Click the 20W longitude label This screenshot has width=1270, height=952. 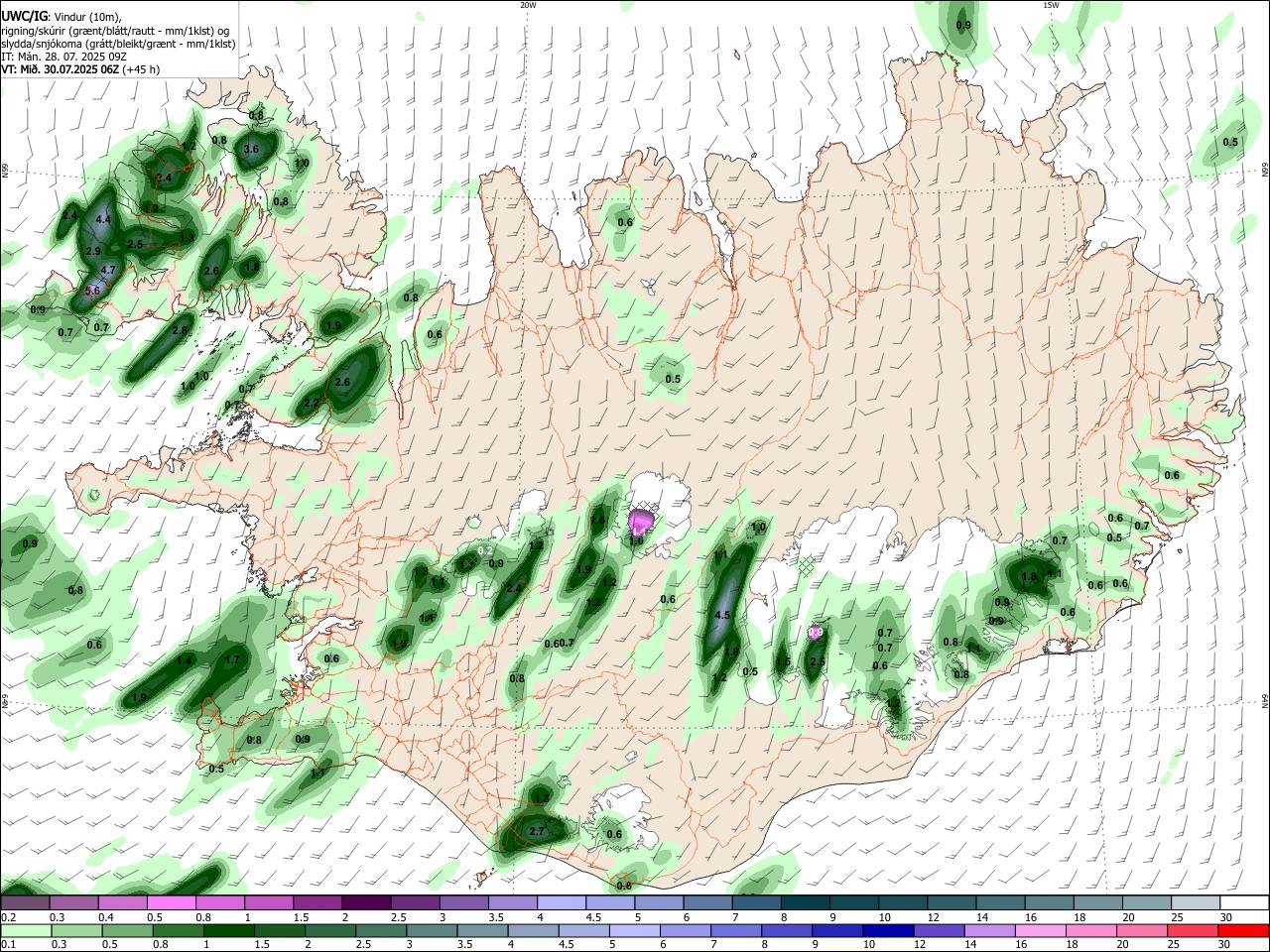click(528, 5)
